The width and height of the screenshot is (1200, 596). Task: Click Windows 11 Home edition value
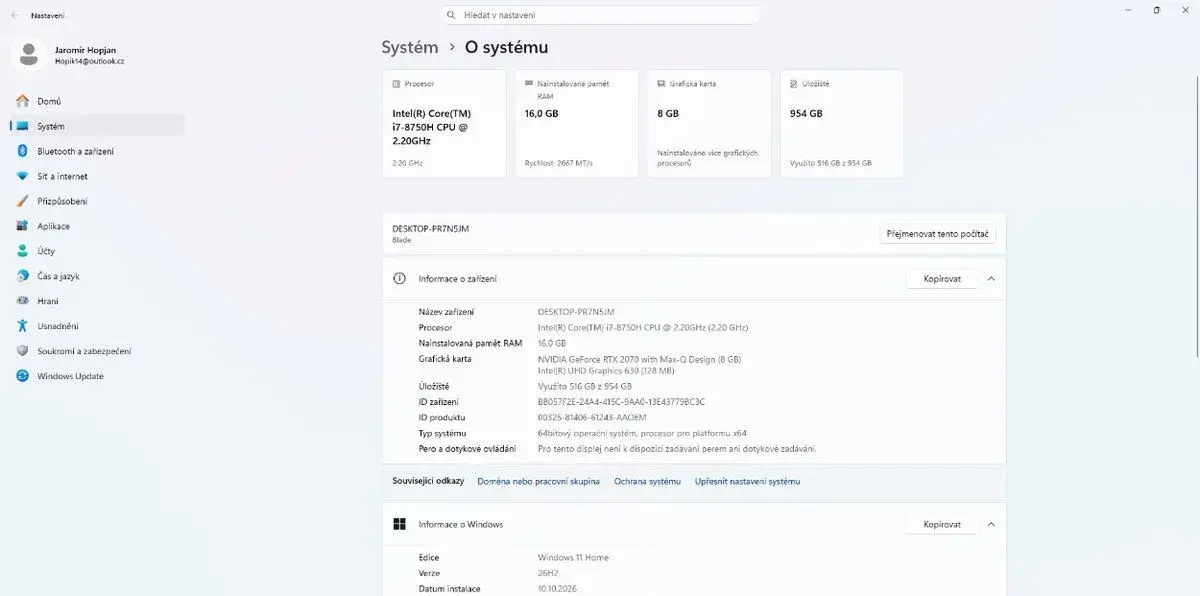[x=573, y=557]
